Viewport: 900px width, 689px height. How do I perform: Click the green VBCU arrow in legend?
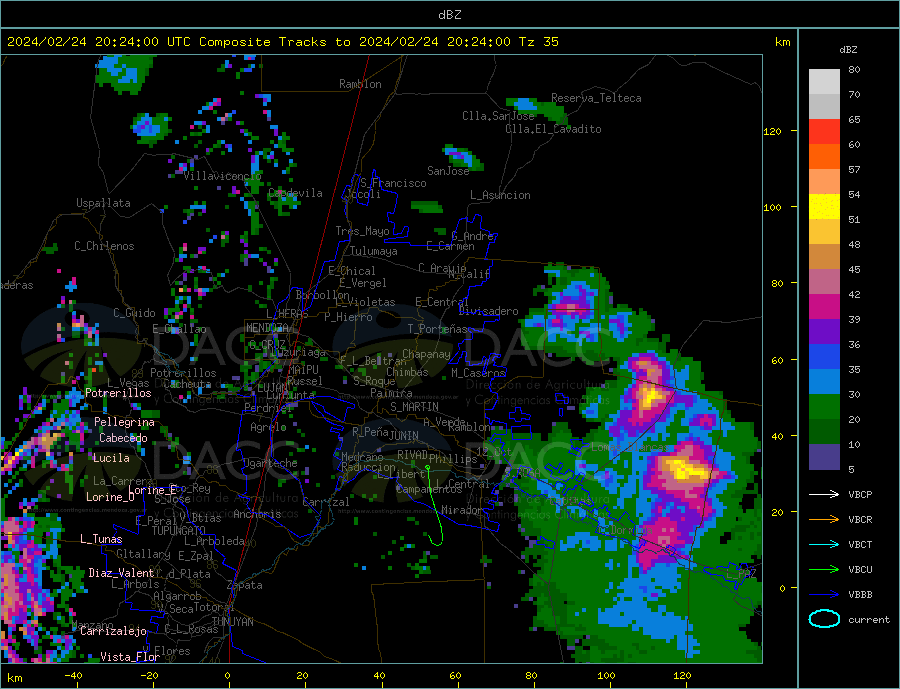[x=824, y=570]
